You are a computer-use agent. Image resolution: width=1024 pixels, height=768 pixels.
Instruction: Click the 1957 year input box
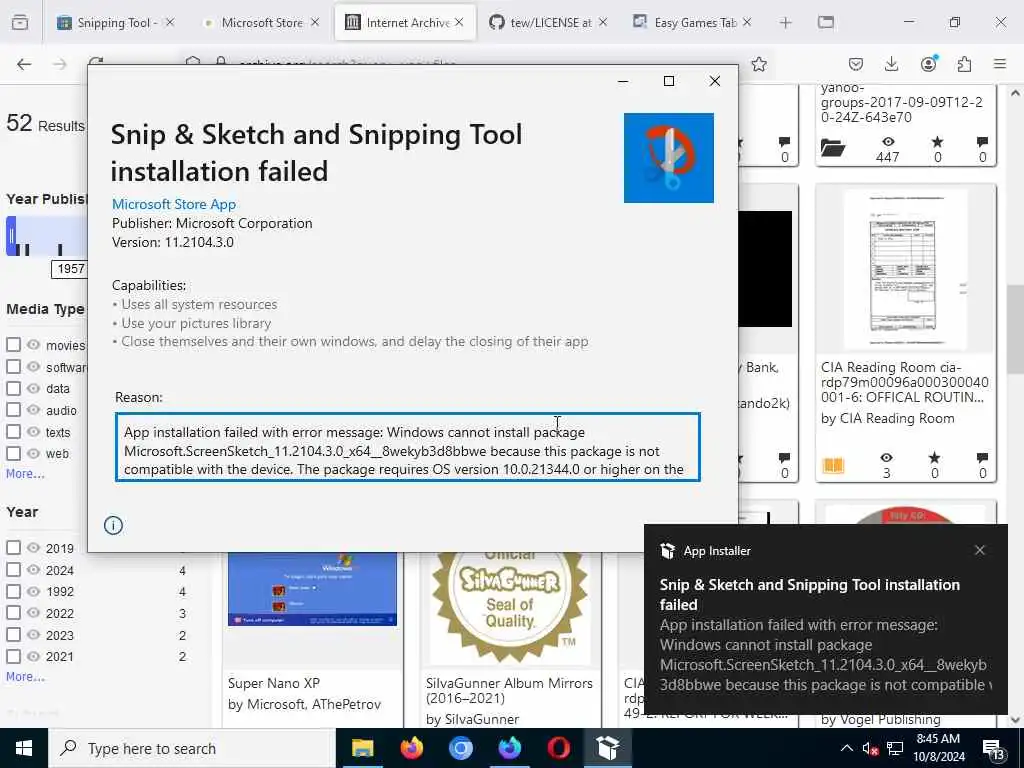[69, 268]
